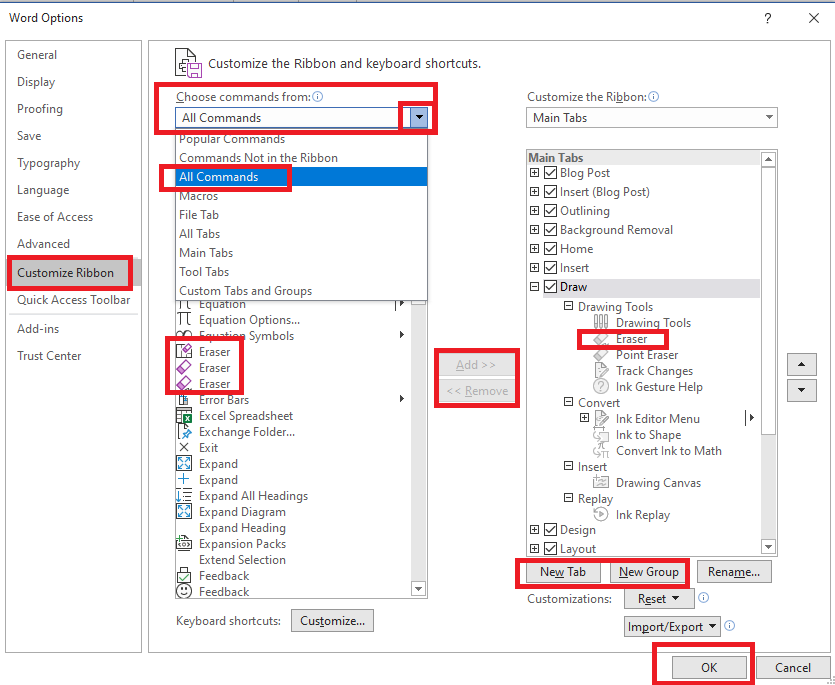Click the Main Tabs list scroll-up arrow

point(768,159)
